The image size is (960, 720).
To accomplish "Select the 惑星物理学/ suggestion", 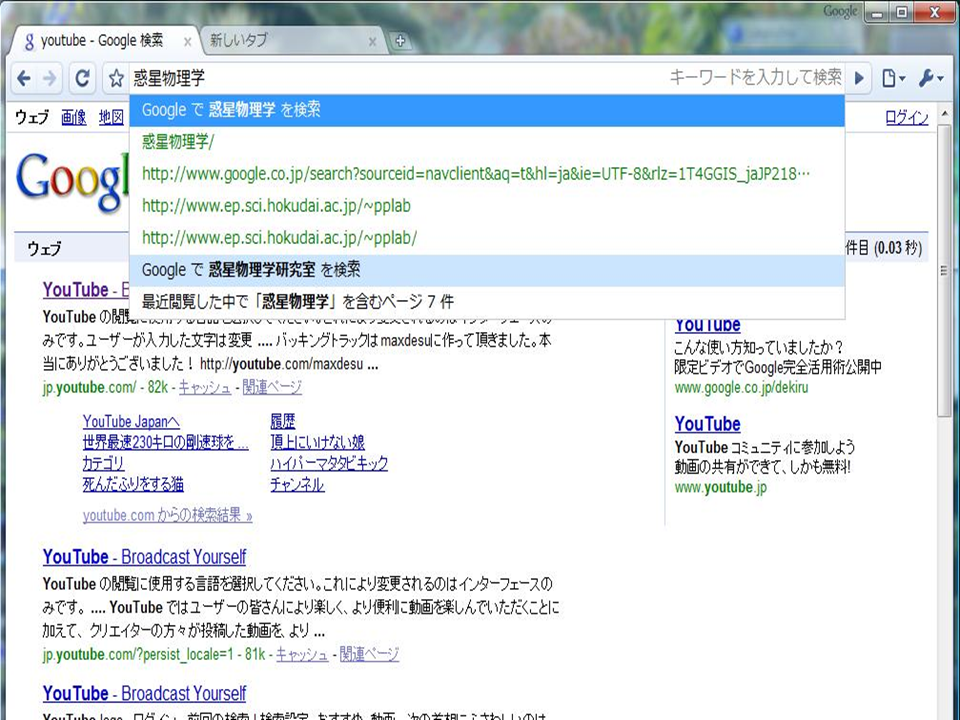I will click(487, 142).
